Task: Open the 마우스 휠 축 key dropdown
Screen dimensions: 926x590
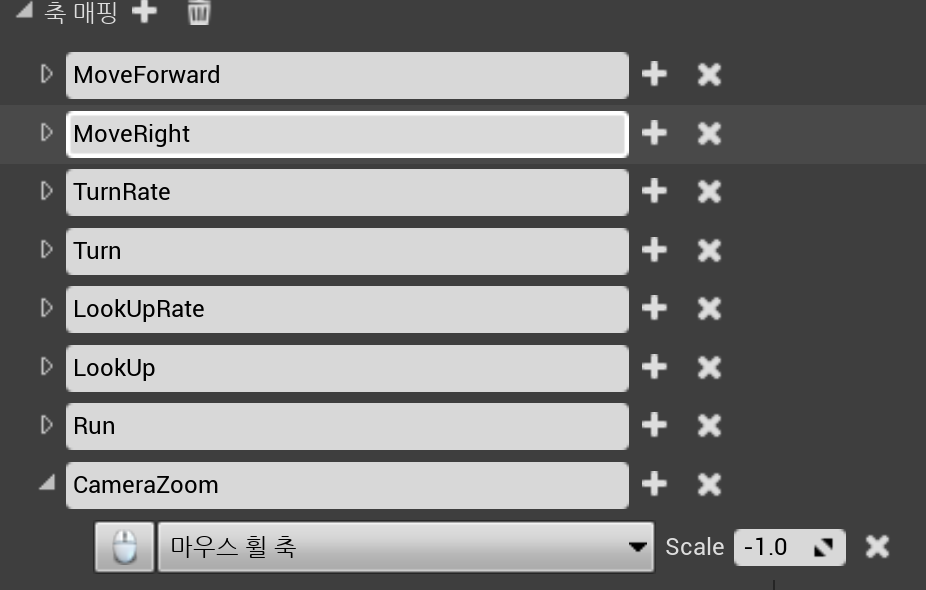Action: [638, 547]
